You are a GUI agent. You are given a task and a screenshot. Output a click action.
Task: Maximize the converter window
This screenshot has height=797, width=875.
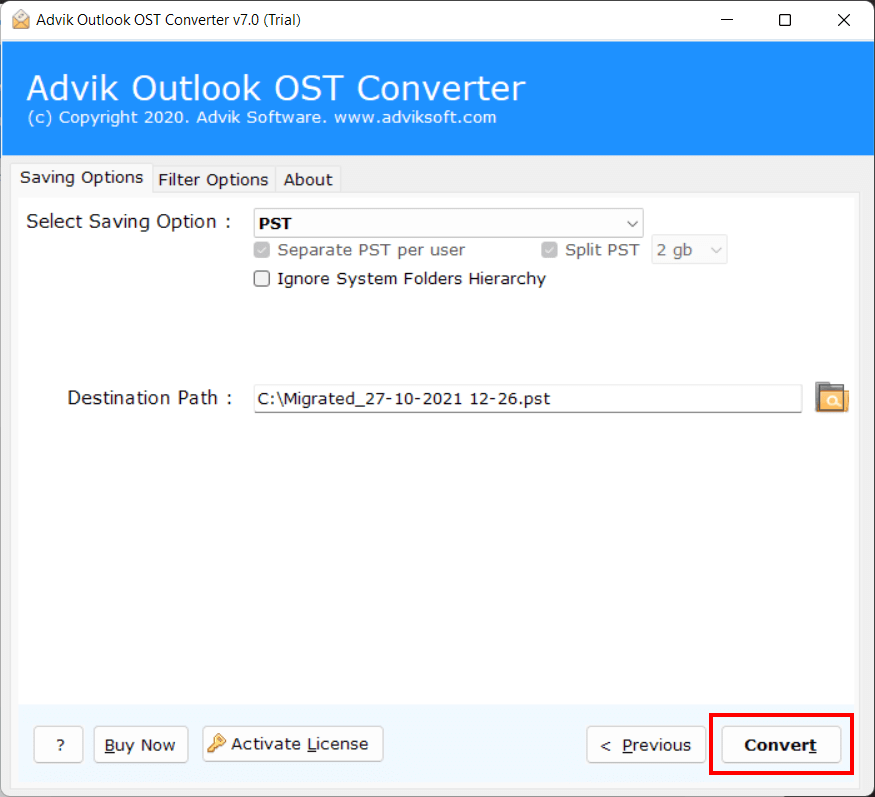(x=785, y=20)
